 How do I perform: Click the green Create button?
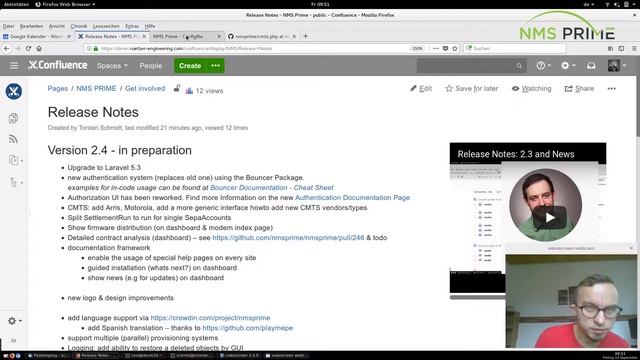(190, 66)
